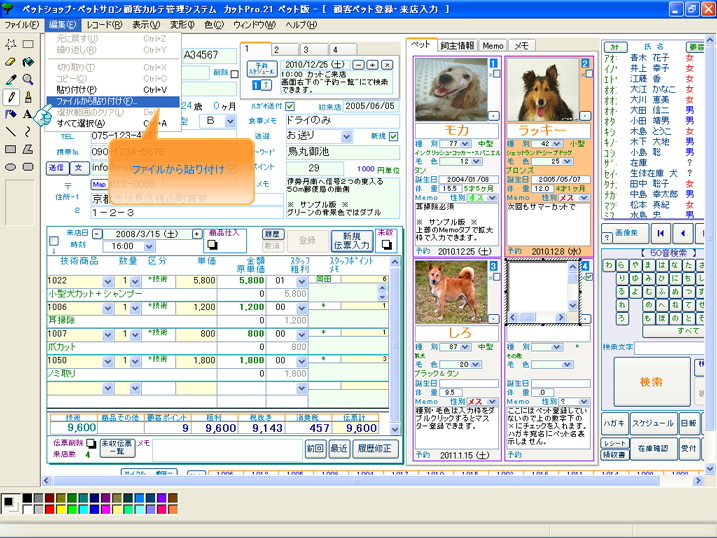The height and width of the screenshot is (538, 717).
Task: Switch to the Memo tab
Action: pos(492,46)
